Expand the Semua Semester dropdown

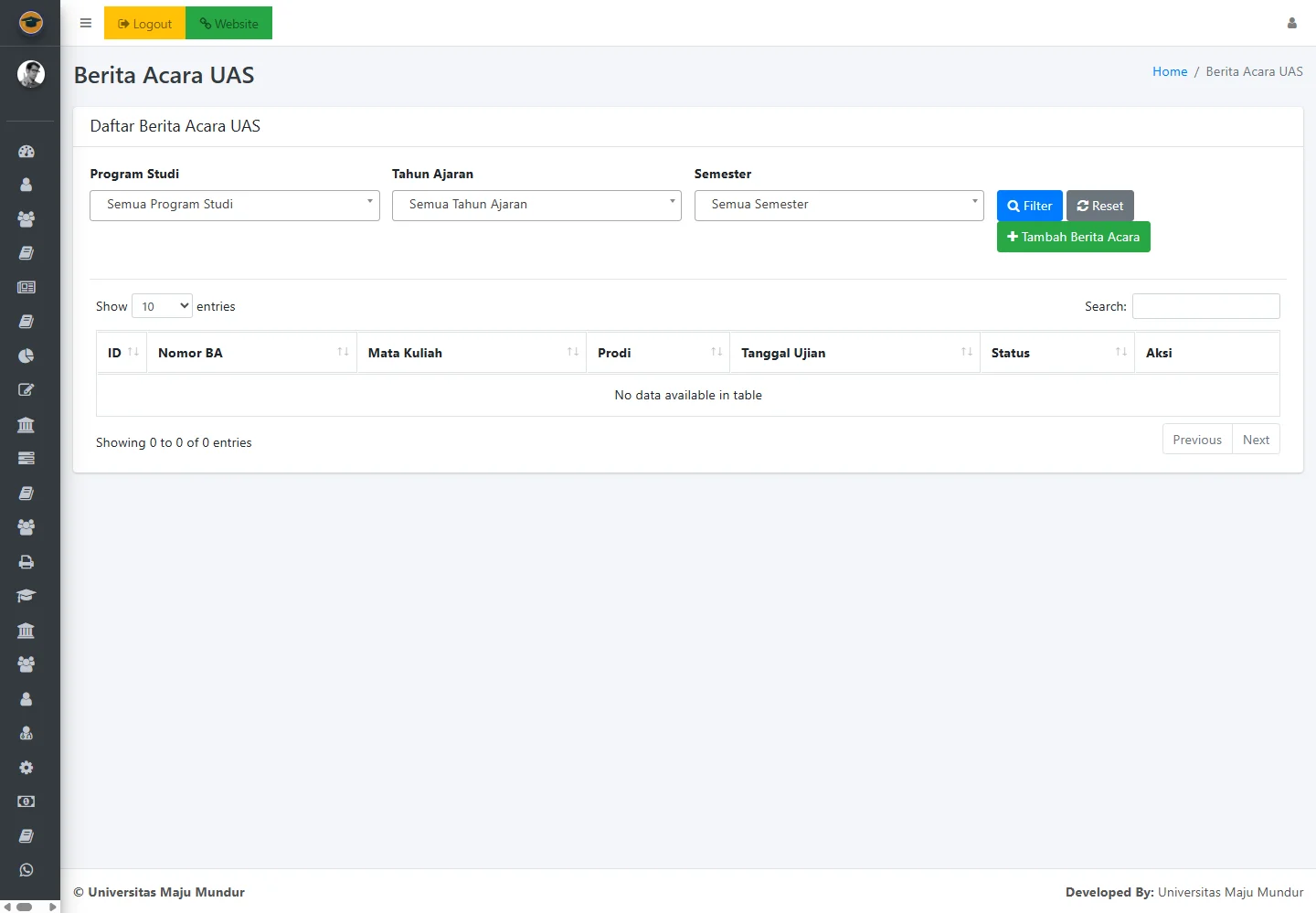(x=838, y=205)
